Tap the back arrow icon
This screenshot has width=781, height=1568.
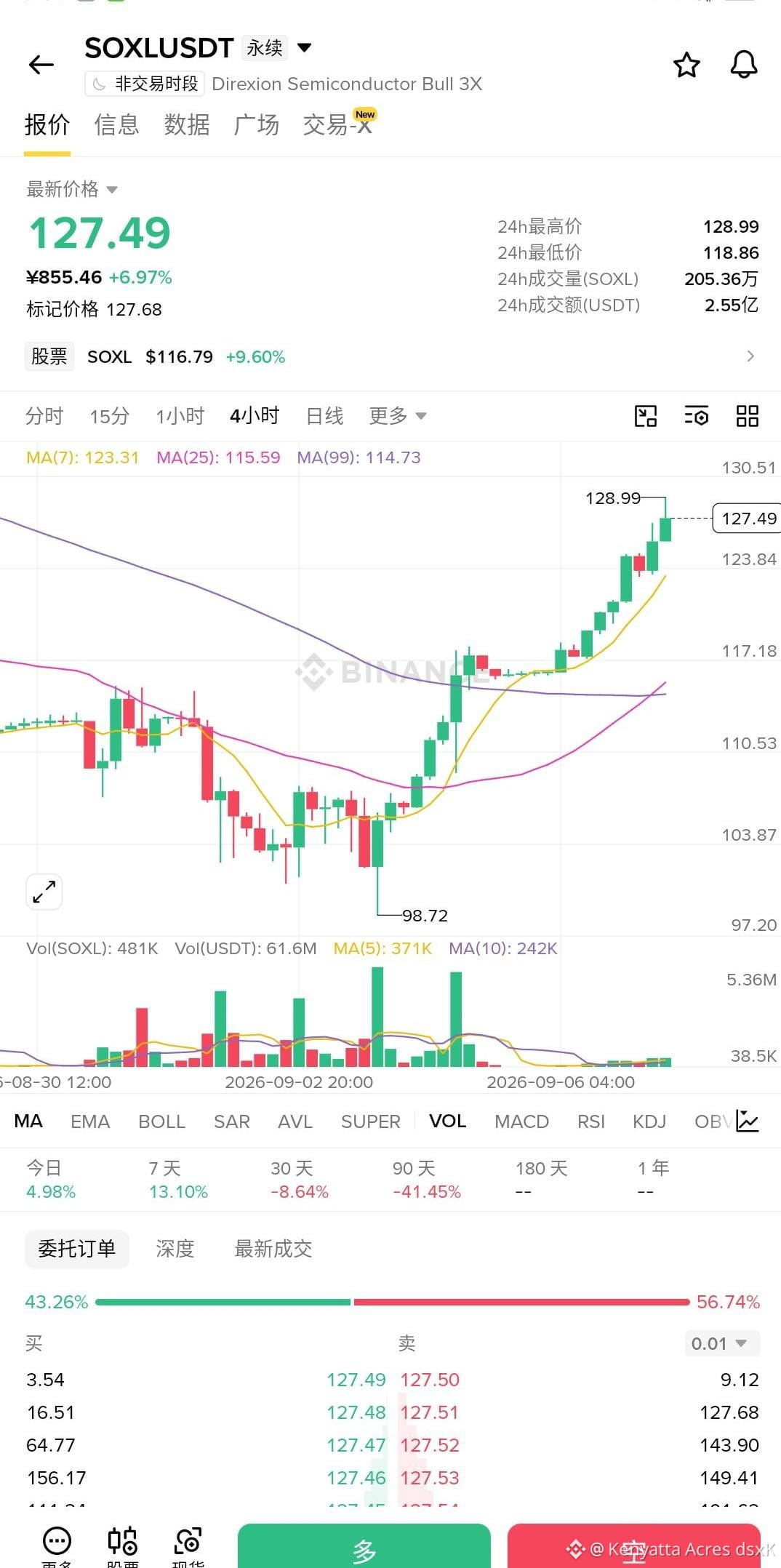coord(41,65)
